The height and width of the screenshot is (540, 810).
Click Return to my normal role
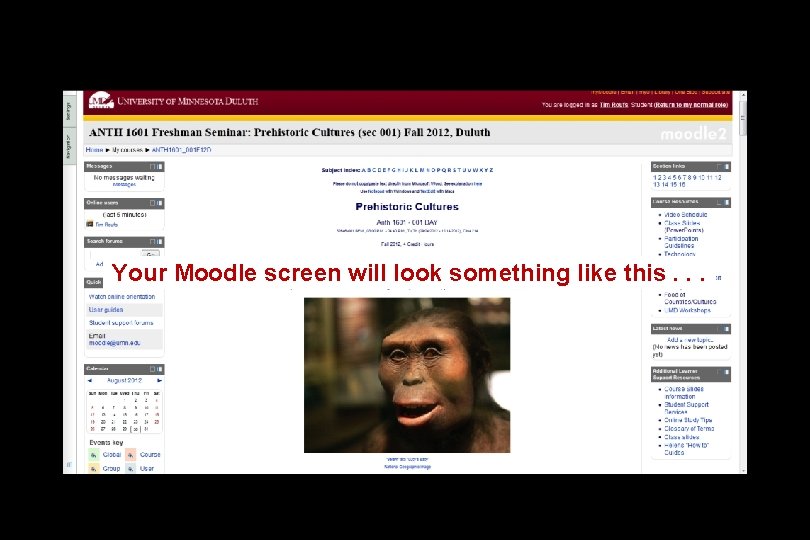pyautogui.click(x=691, y=105)
